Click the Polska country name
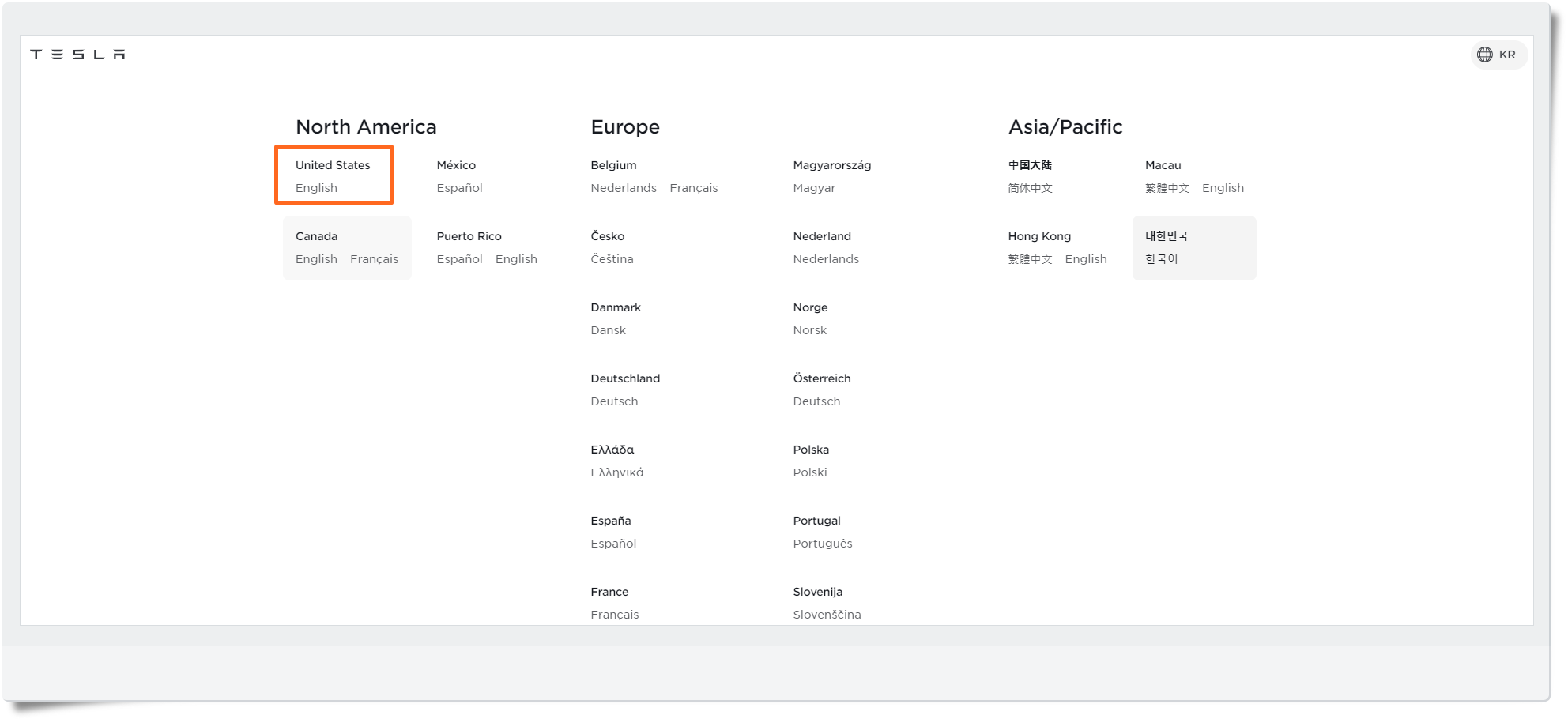 (x=811, y=450)
